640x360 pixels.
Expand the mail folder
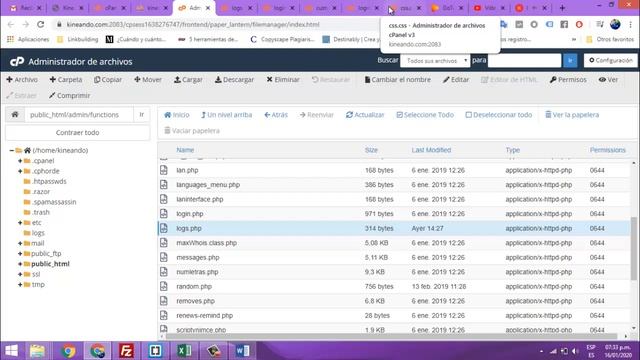pyautogui.click(x=20, y=243)
